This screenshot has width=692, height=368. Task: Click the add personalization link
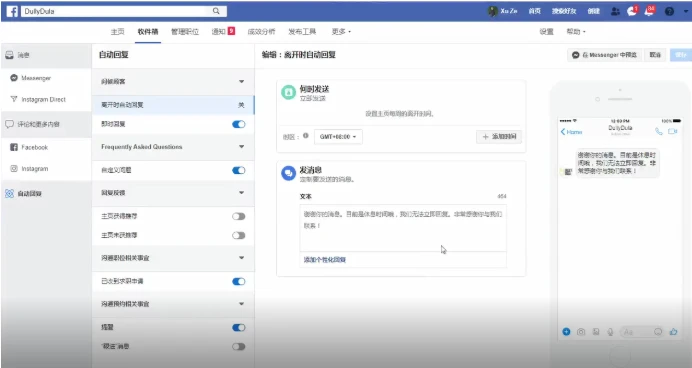click(325, 260)
